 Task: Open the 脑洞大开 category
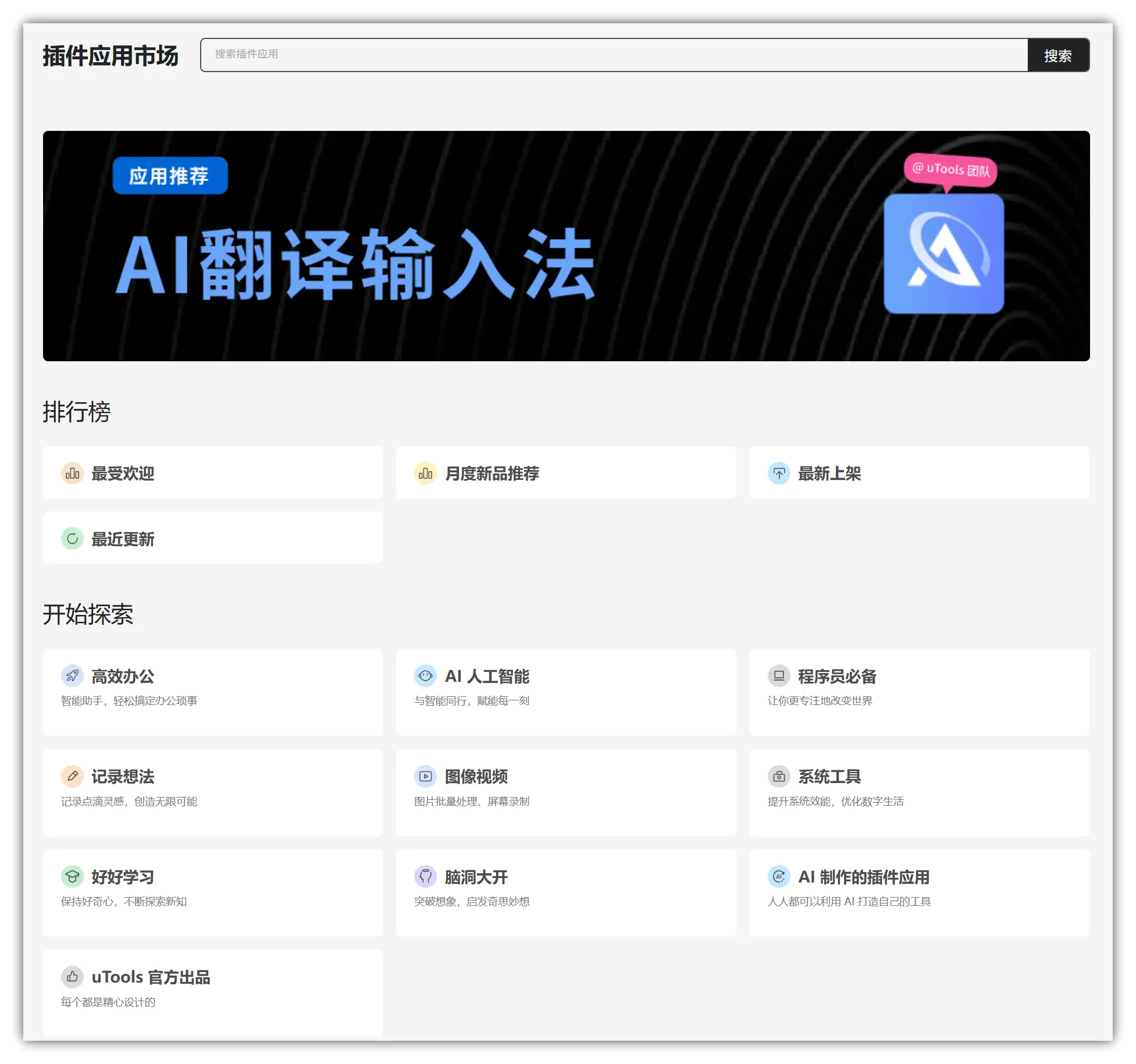tap(566, 893)
